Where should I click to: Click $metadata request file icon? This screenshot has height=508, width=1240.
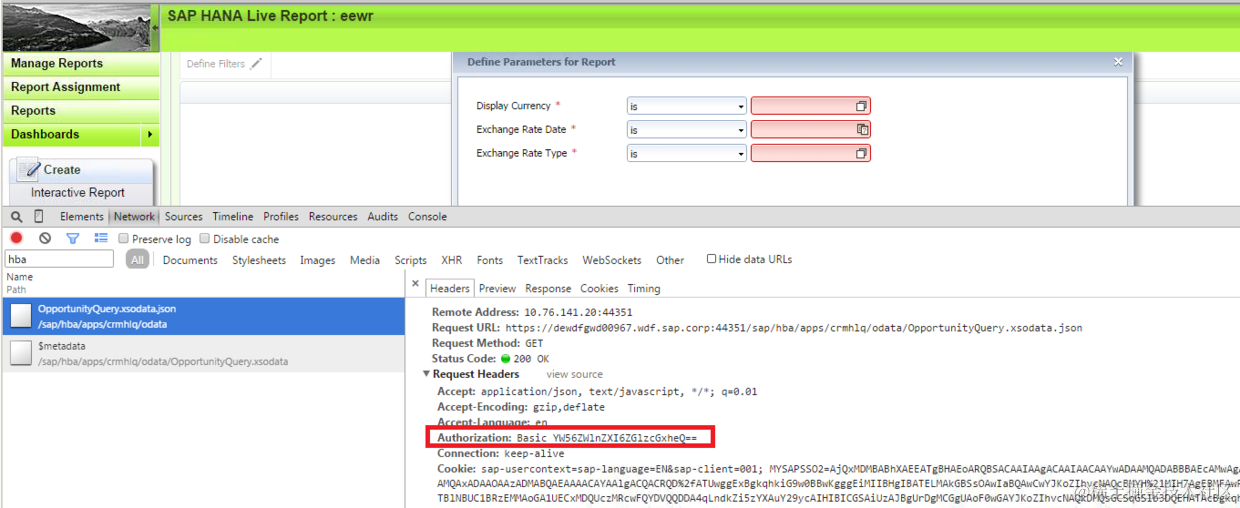tap(20, 352)
